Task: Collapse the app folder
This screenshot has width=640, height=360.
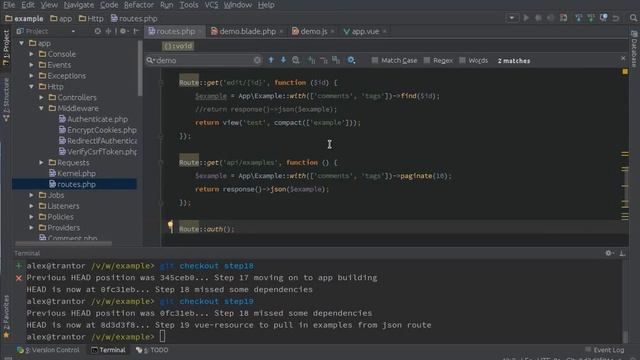Action: click(x=22, y=43)
